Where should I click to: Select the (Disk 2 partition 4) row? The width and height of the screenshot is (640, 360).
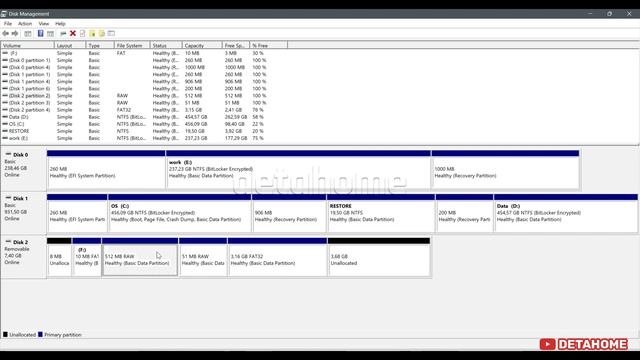click(135, 110)
